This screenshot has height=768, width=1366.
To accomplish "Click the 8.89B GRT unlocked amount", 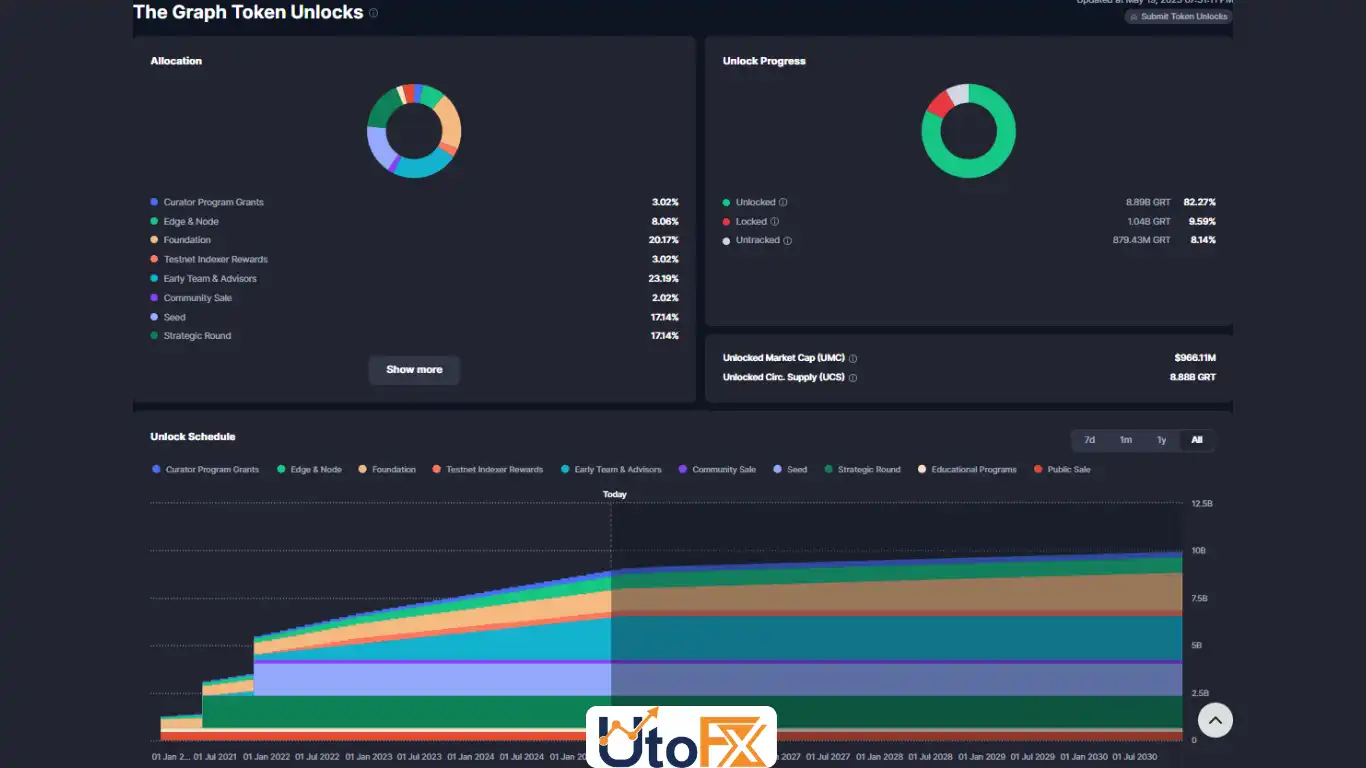I will coord(1148,202).
